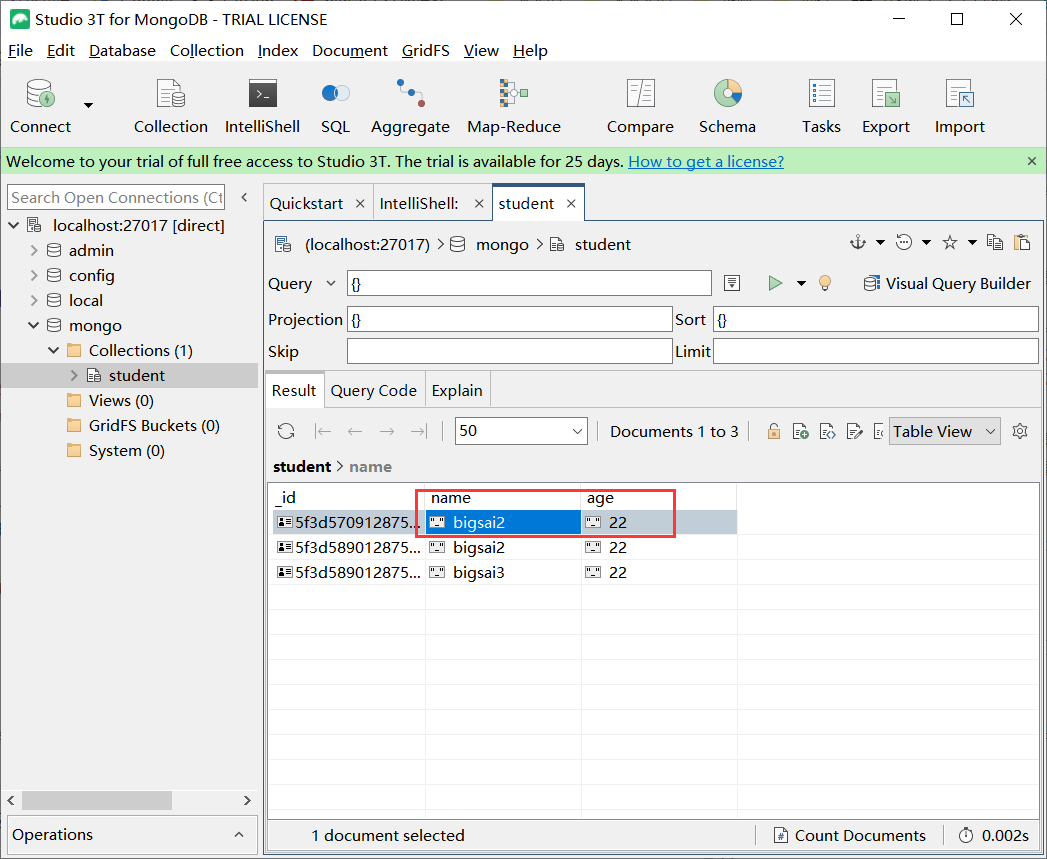Open the File menu
Image resolution: width=1047 pixels, height=859 pixels.
point(20,51)
